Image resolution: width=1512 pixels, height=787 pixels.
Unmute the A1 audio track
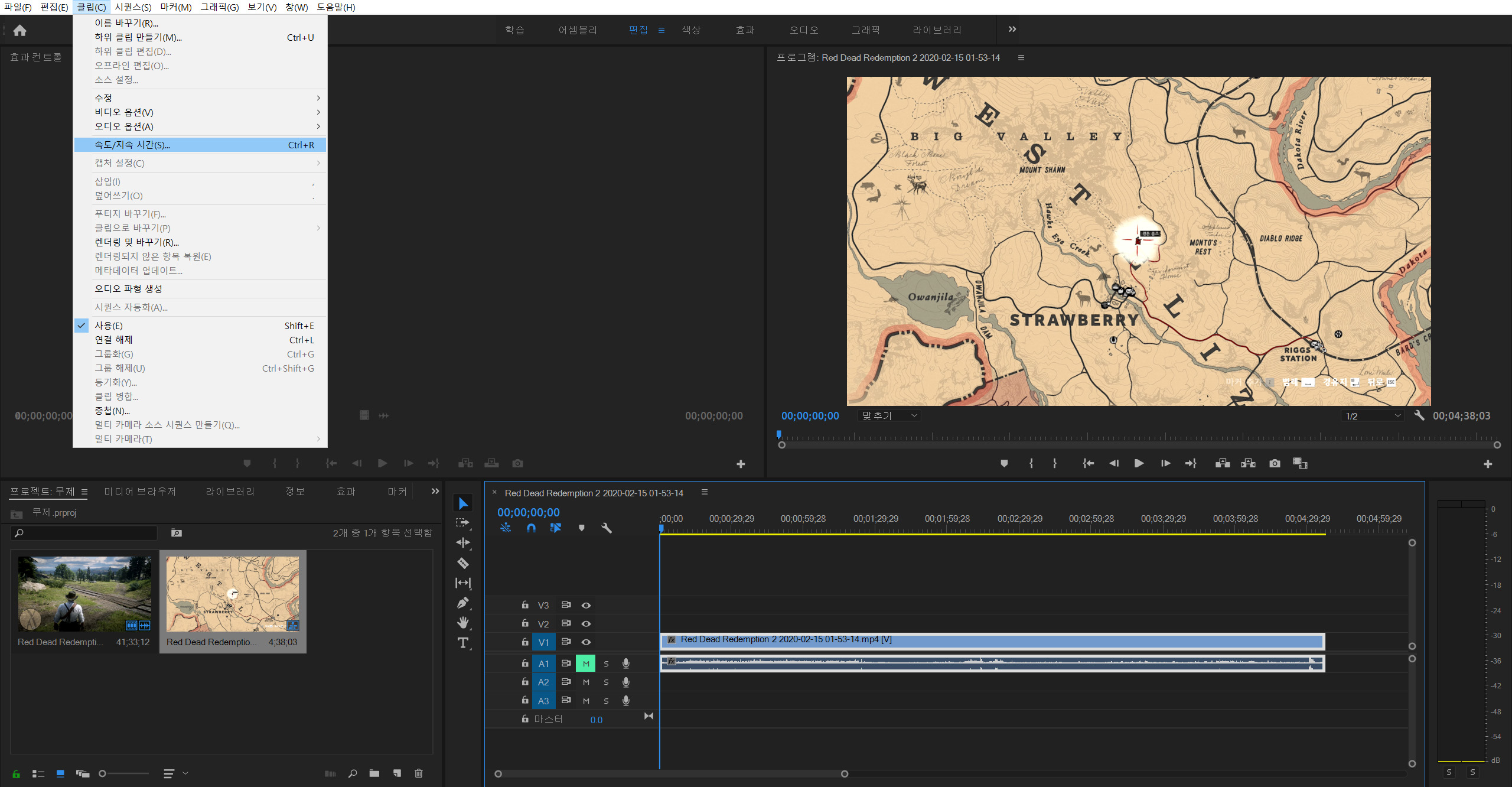[586, 664]
